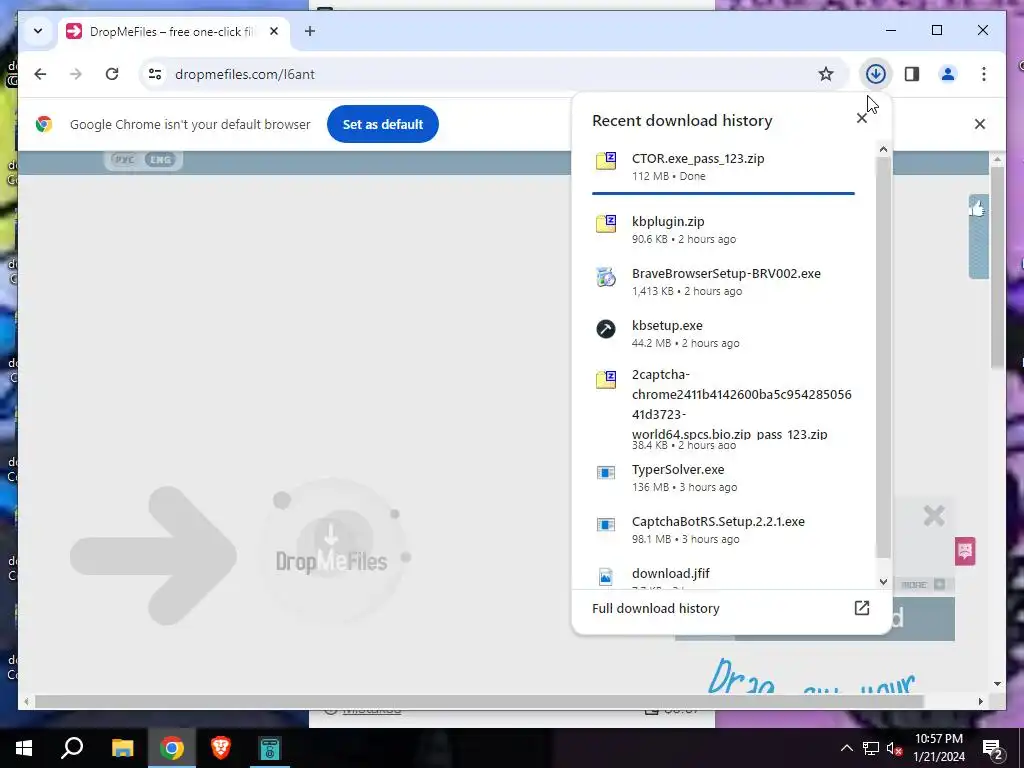Open the 2captcha-chrome zip download entry
The image size is (1024, 768).
[724, 409]
